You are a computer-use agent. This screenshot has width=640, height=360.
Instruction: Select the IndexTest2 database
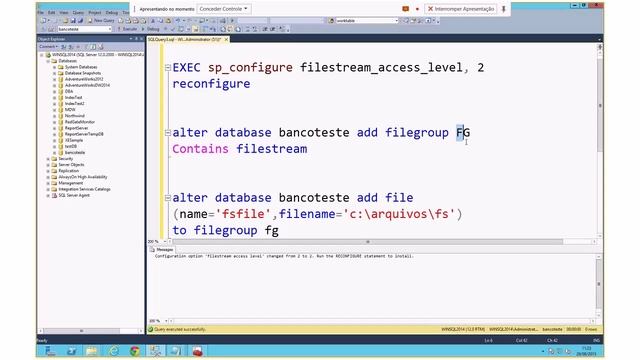click(74, 104)
